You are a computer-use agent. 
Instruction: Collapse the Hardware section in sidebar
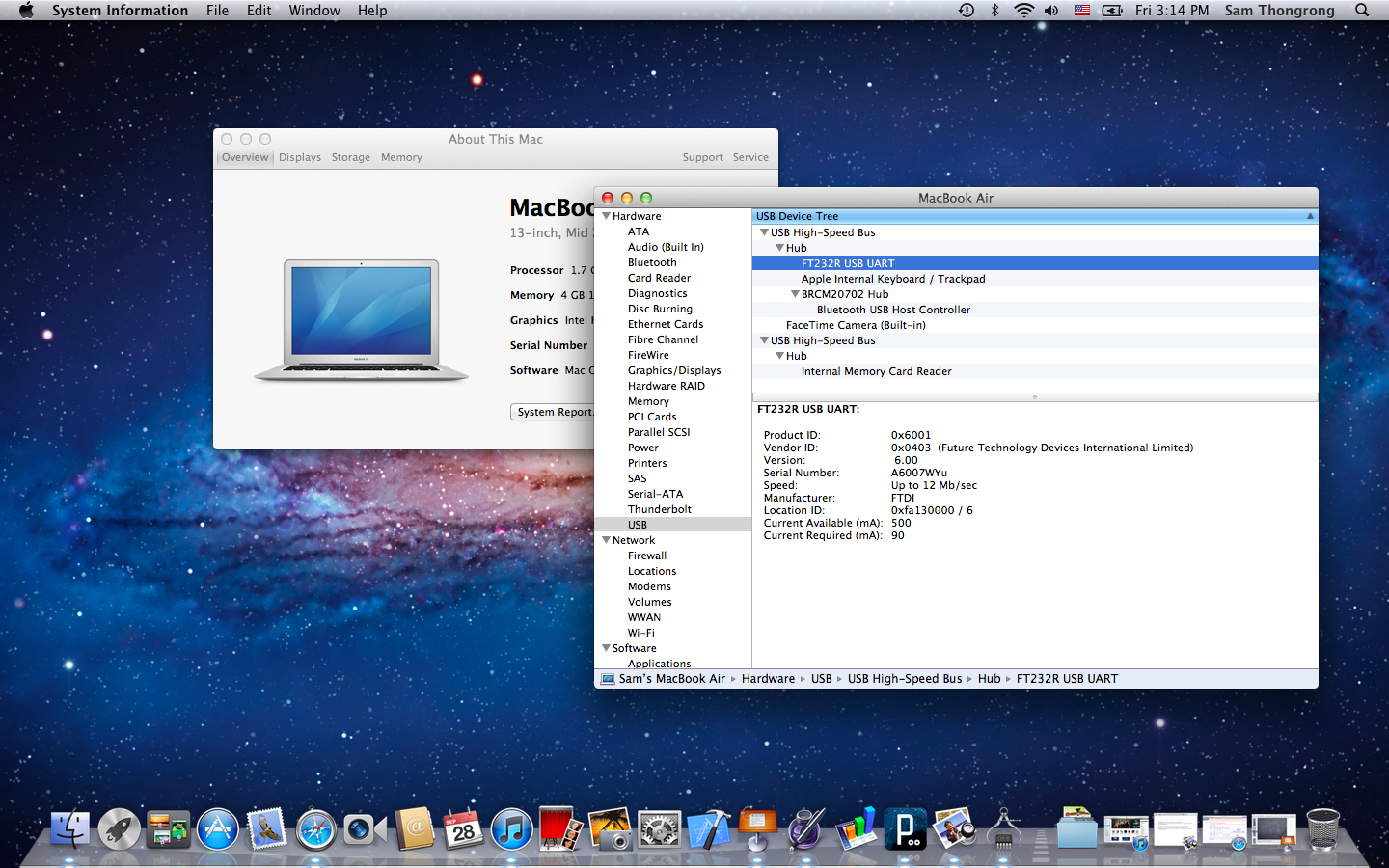click(x=607, y=216)
